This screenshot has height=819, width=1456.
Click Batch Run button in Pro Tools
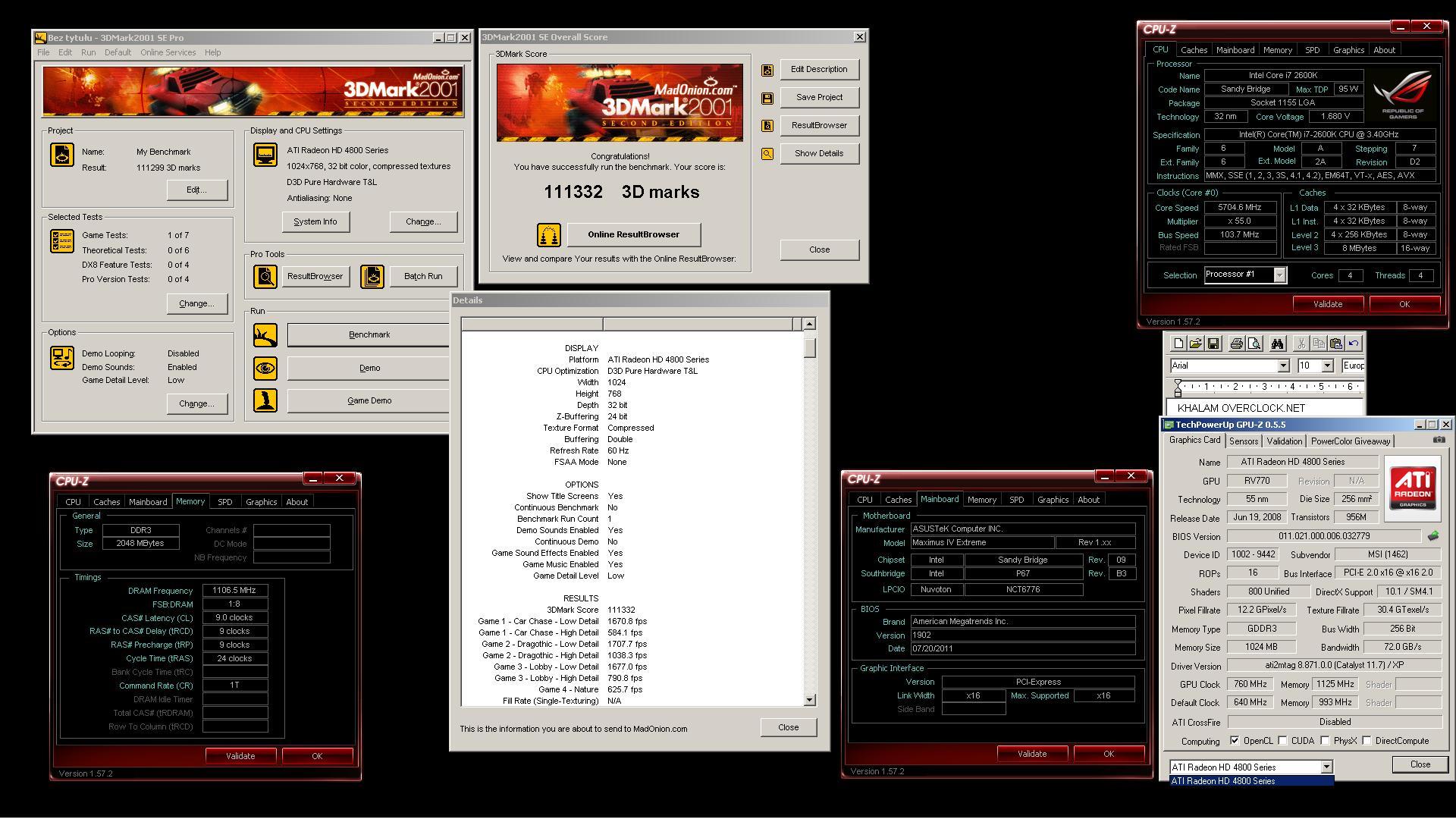click(x=423, y=277)
